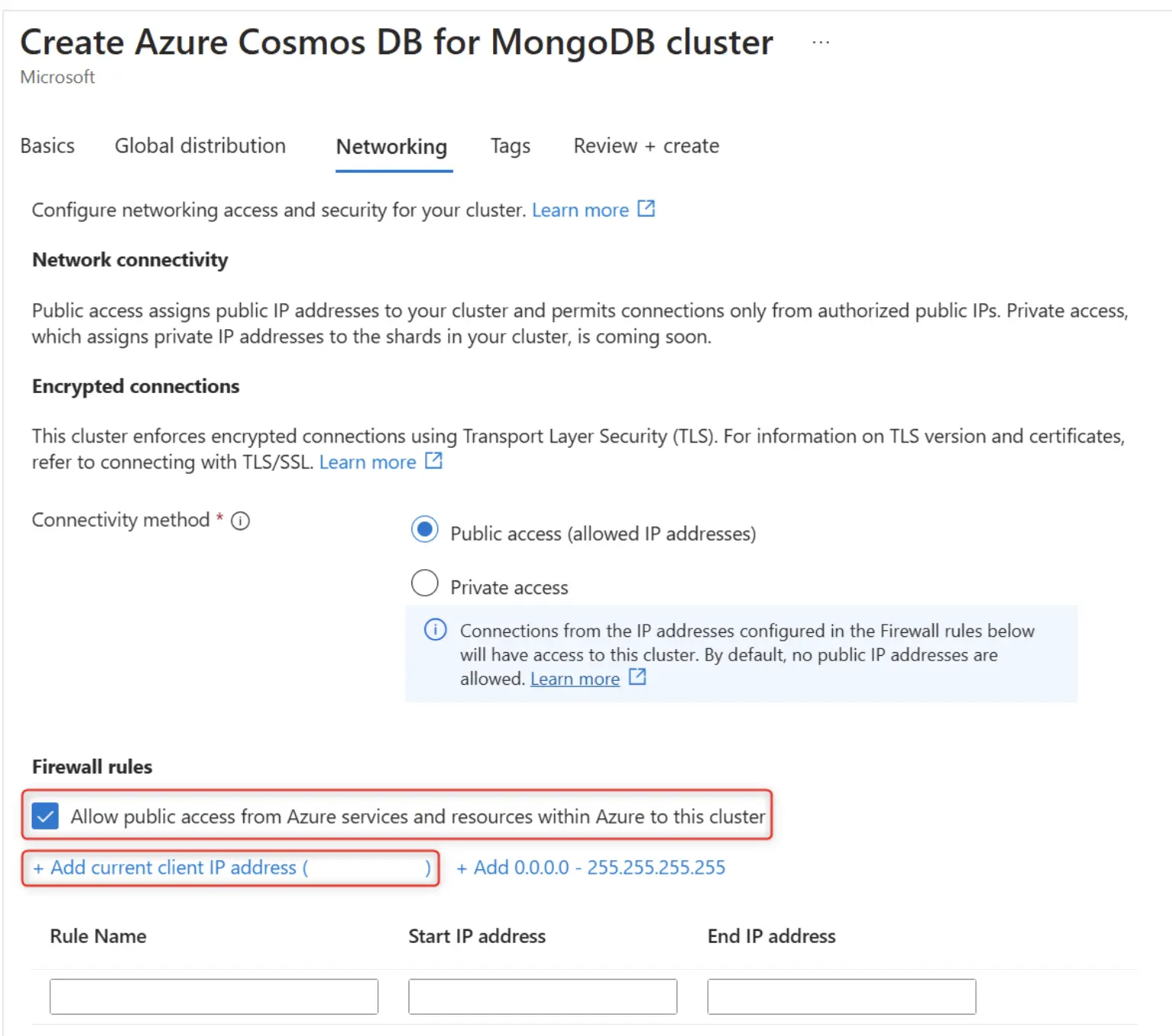1172x1036 pixels.
Task: Click the End IP address text box
Action: [841, 996]
